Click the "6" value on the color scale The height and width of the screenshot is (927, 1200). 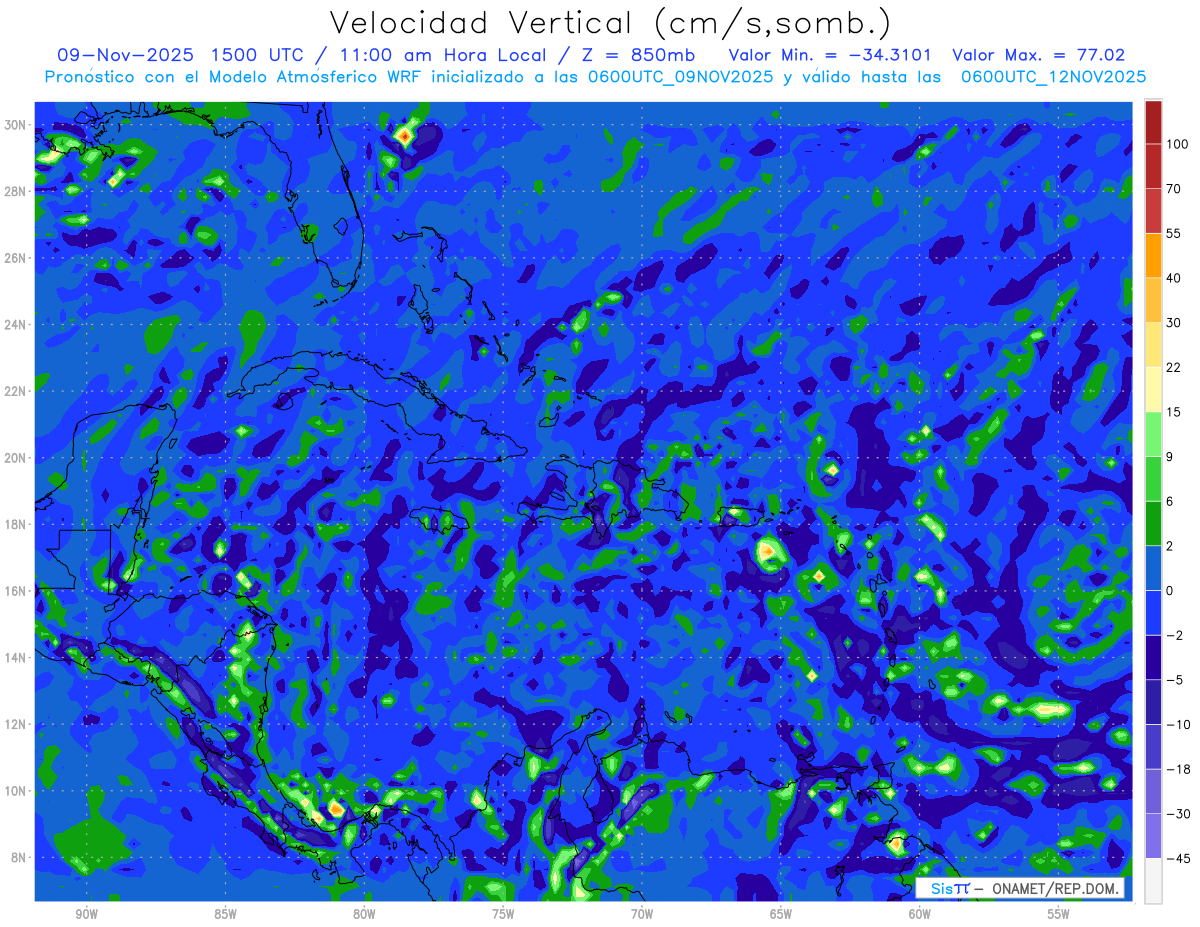point(1170,501)
